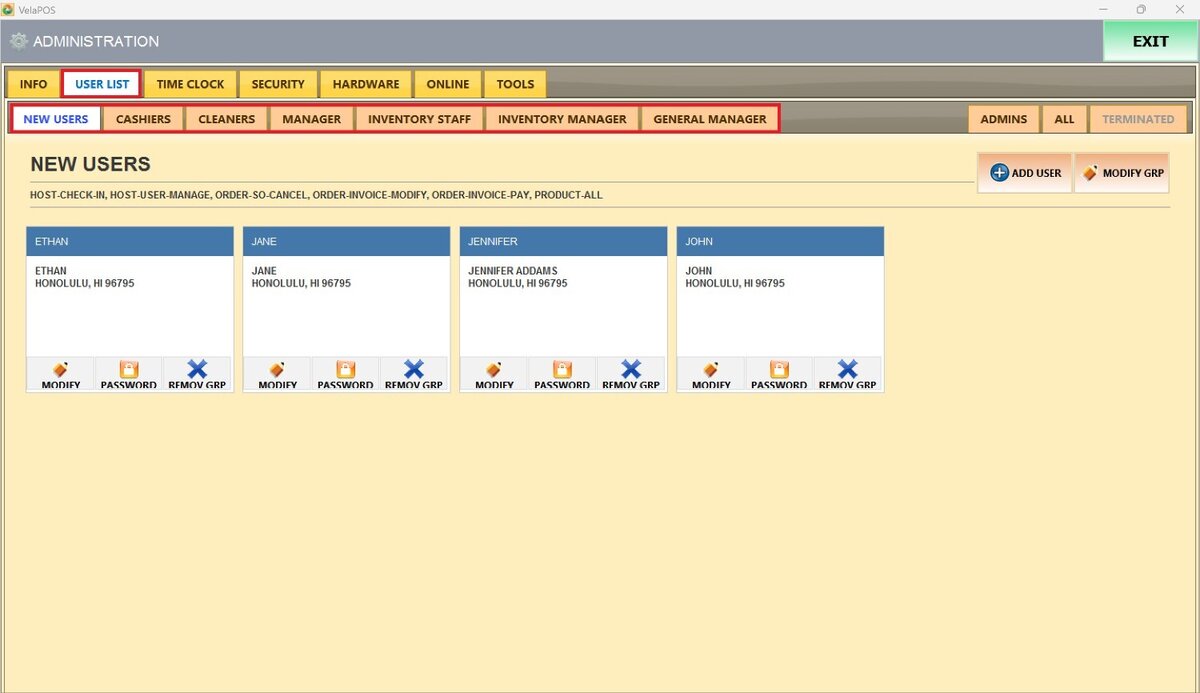Select the JENNIFER user card header

pyautogui.click(x=564, y=241)
